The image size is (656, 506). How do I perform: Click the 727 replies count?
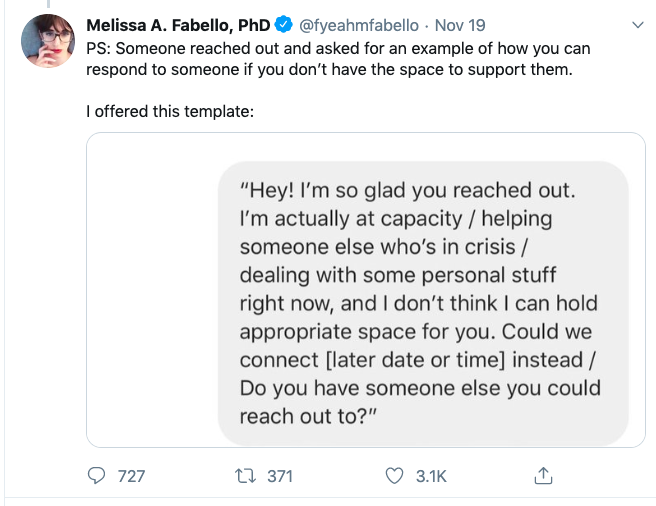point(131,476)
